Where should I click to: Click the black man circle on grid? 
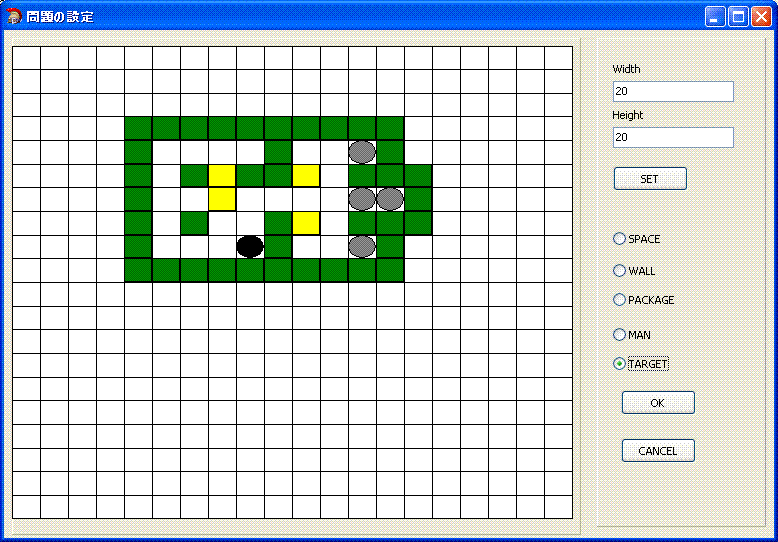click(x=250, y=247)
